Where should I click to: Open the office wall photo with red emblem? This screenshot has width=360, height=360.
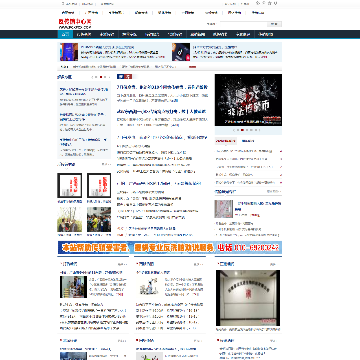pyautogui.click(x=248, y=298)
